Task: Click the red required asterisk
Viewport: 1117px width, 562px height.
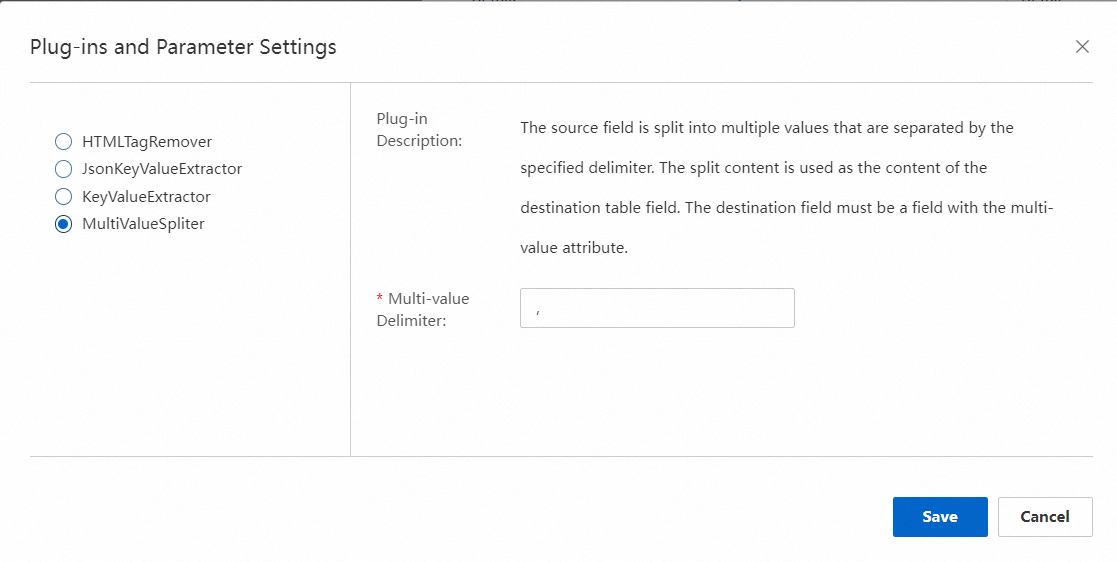Action: [380, 299]
